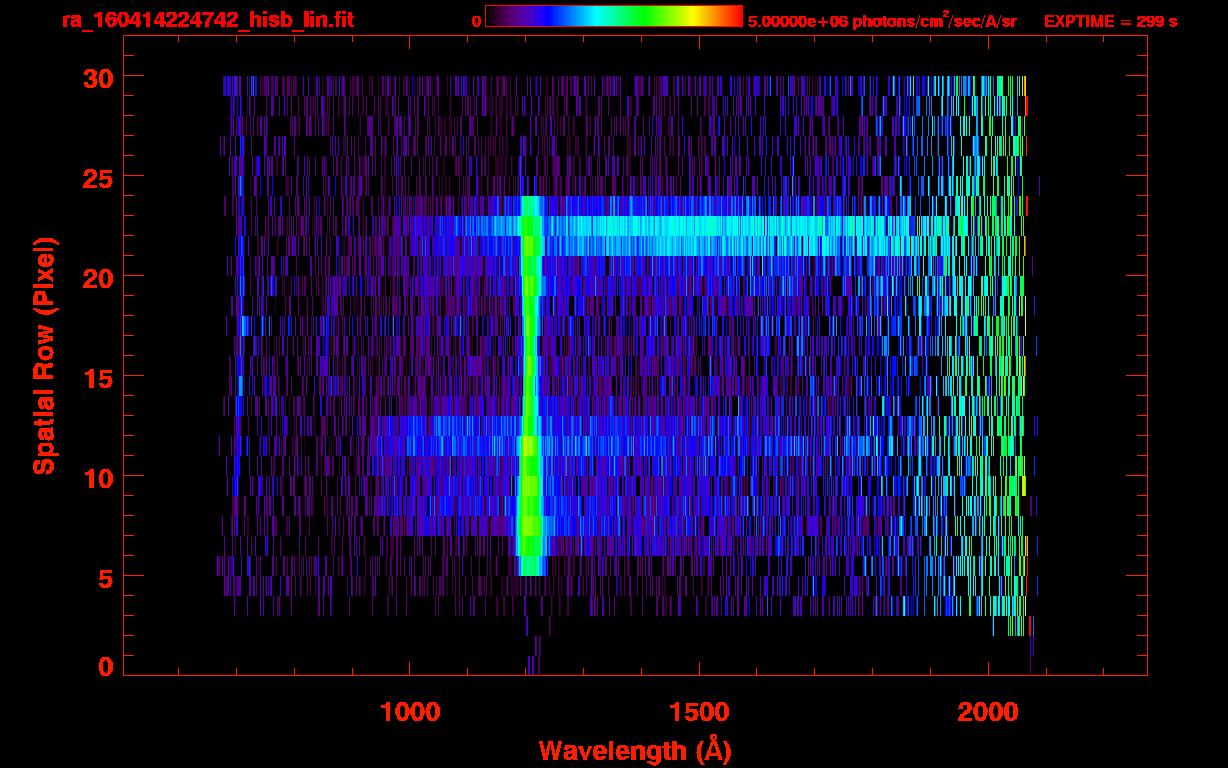Click the red end of the color bar
Screen dimensions: 1228x768
(x=732, y=16)
